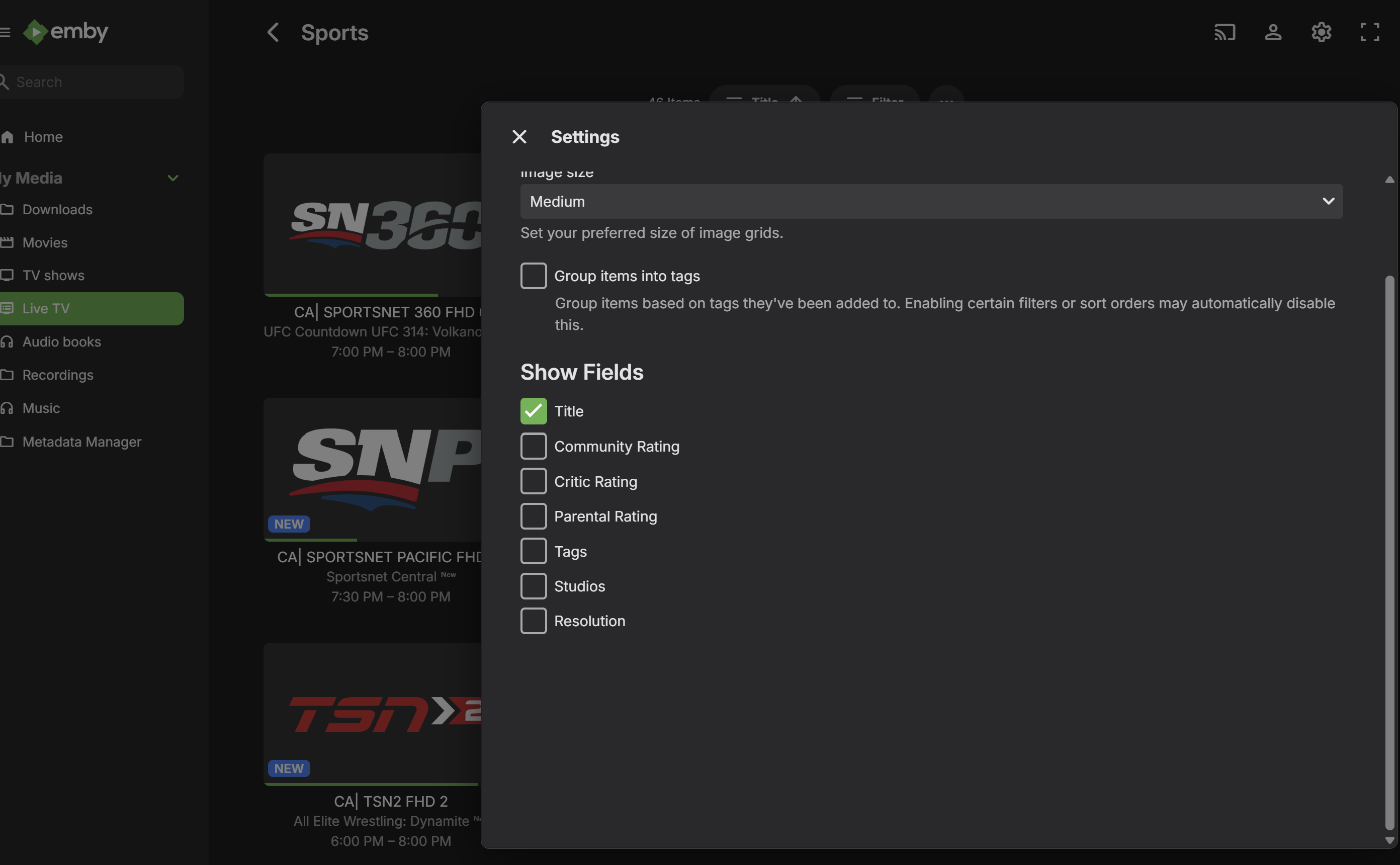The height and width of the screenshot is (865, 1400).
Task: Click the TV shows monitor icon
Action: (7, 275)
